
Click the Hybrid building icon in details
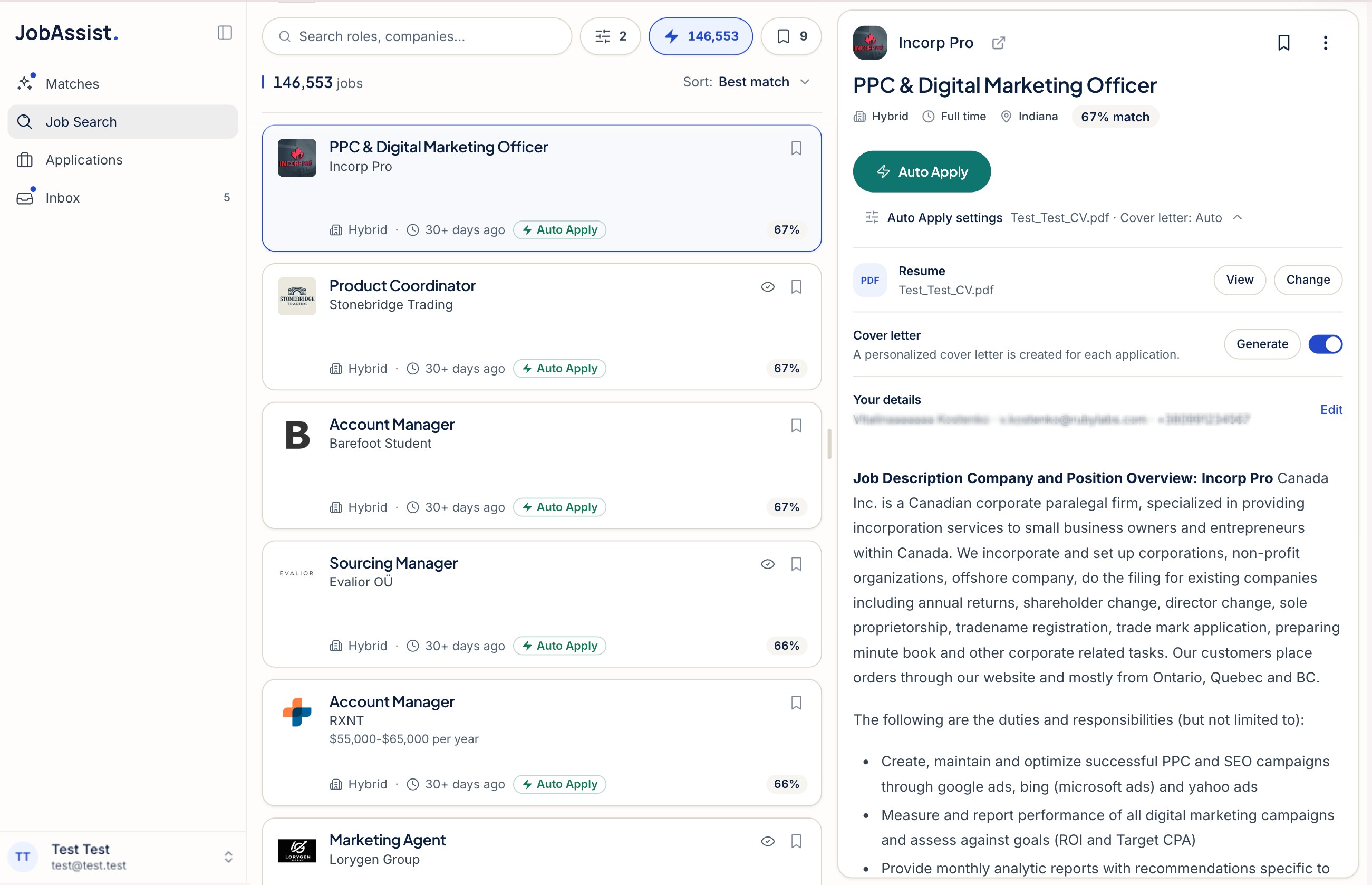point(859,117)
